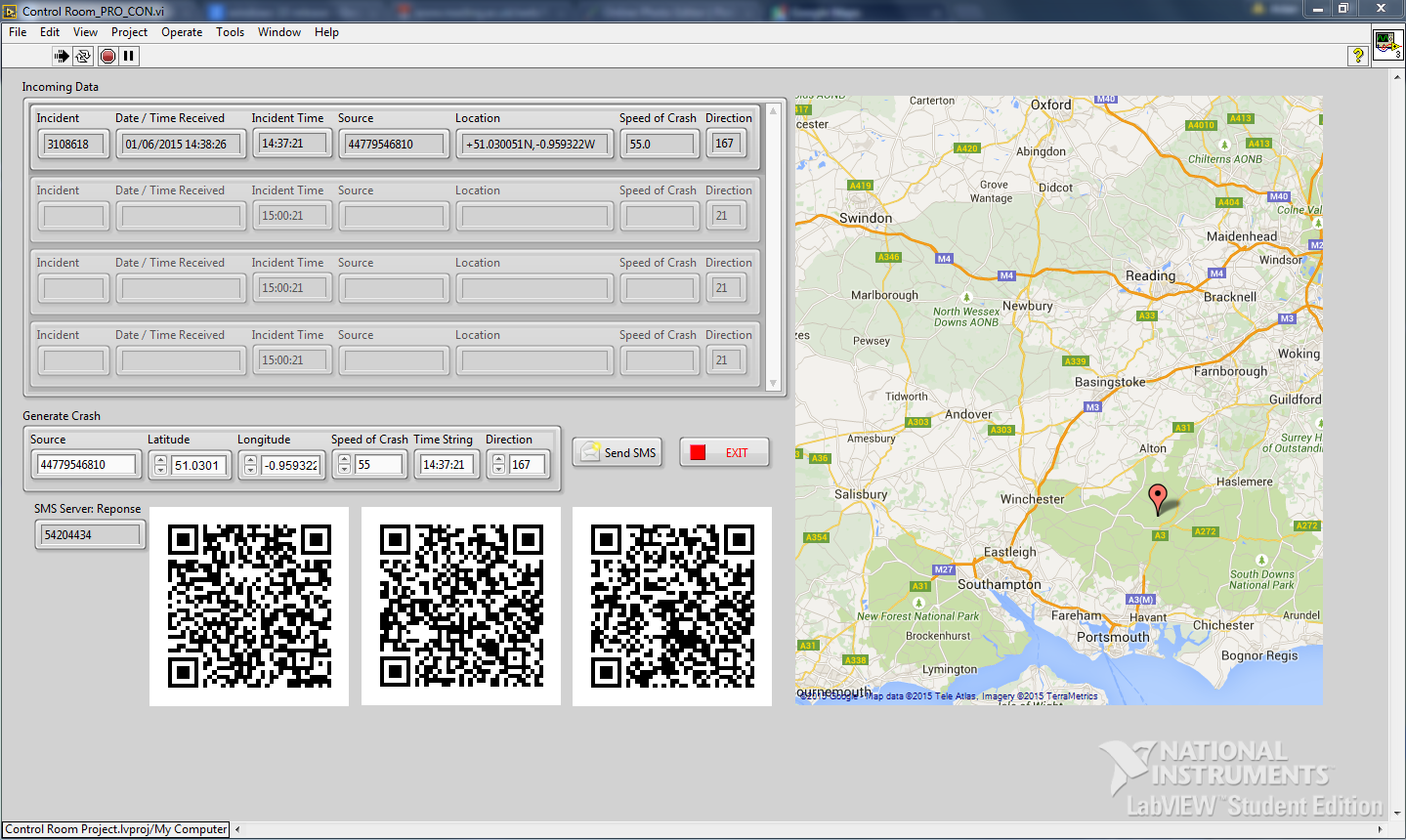The height and width of the screenshot is (840, 1406).
Task: Click the LabVIEW title bar icon
Action: pos(11,11)
